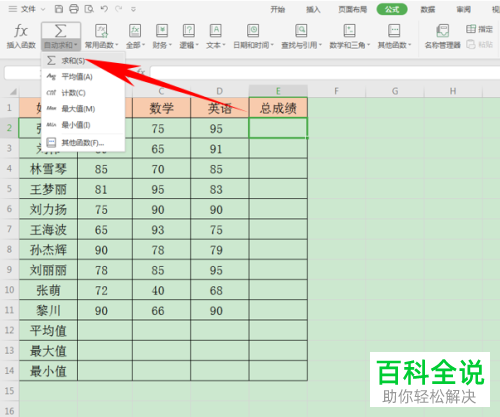Select the 公式 ribbon tab

point(392,9)
